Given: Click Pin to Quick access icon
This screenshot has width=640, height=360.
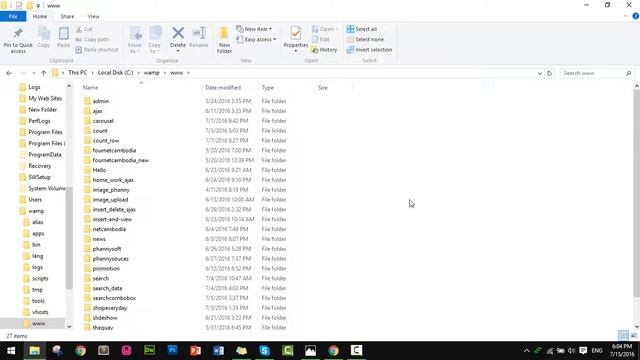Looking at the screenshot, I should point(18,34).
